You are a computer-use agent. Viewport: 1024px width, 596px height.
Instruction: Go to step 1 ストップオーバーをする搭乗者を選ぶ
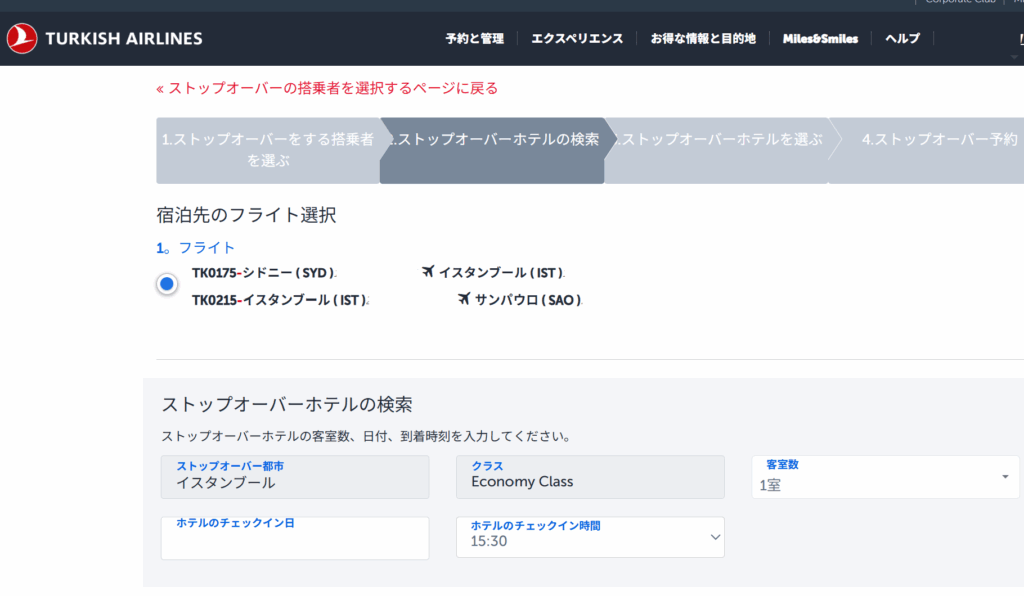[x=268, y=150]
